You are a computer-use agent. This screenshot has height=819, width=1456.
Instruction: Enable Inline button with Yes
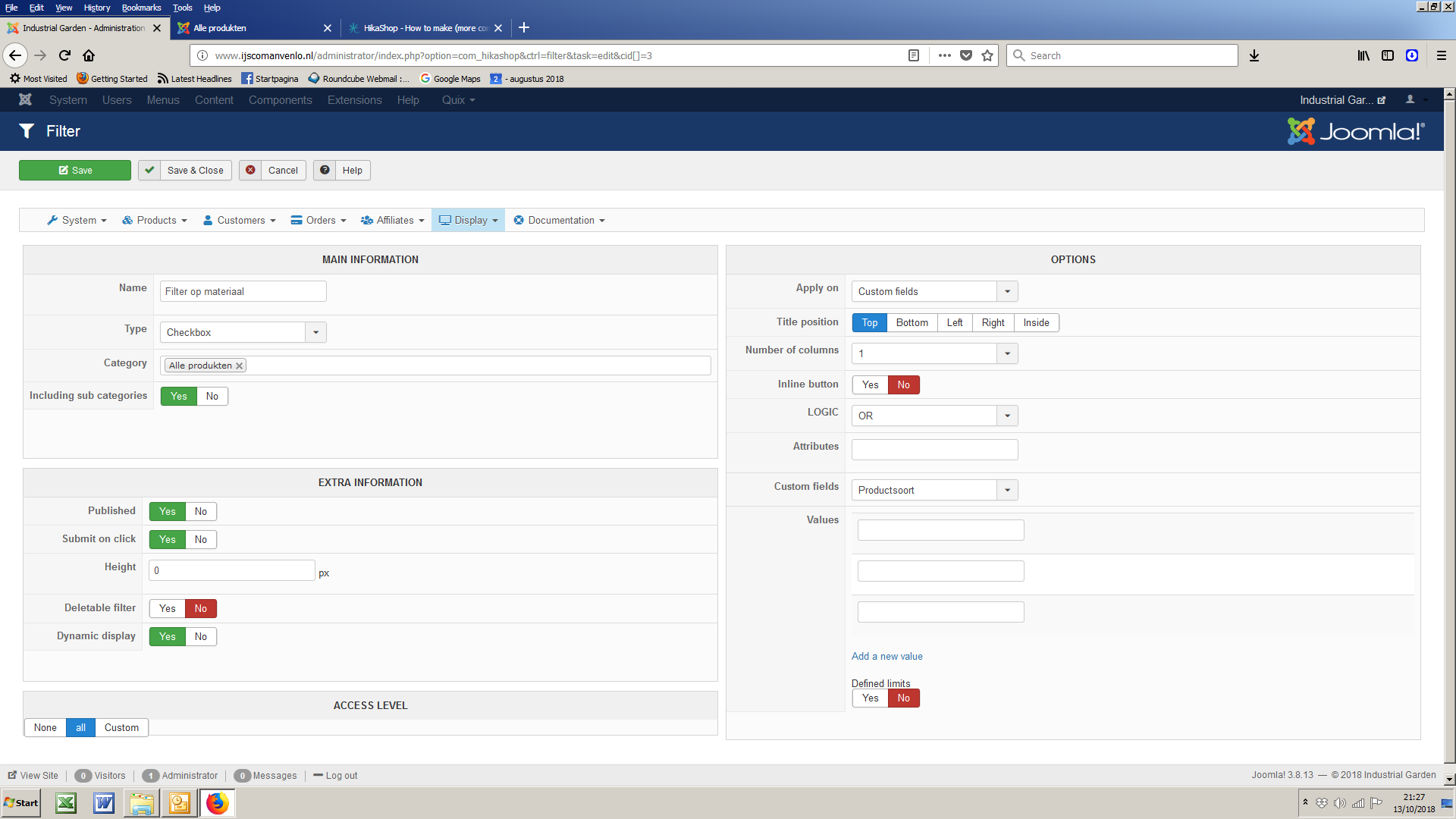pos(870,384)
